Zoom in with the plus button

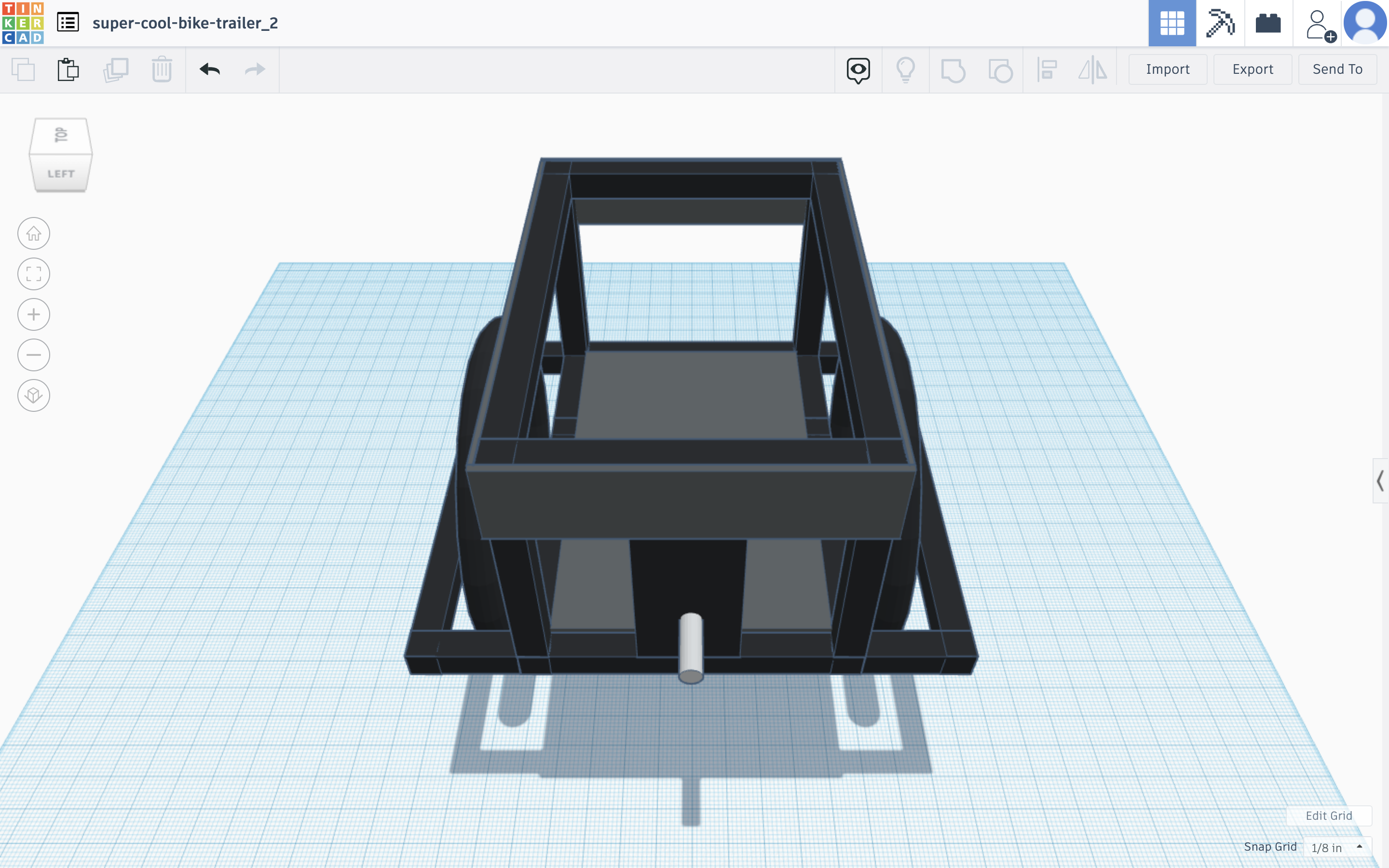(33, 314)
